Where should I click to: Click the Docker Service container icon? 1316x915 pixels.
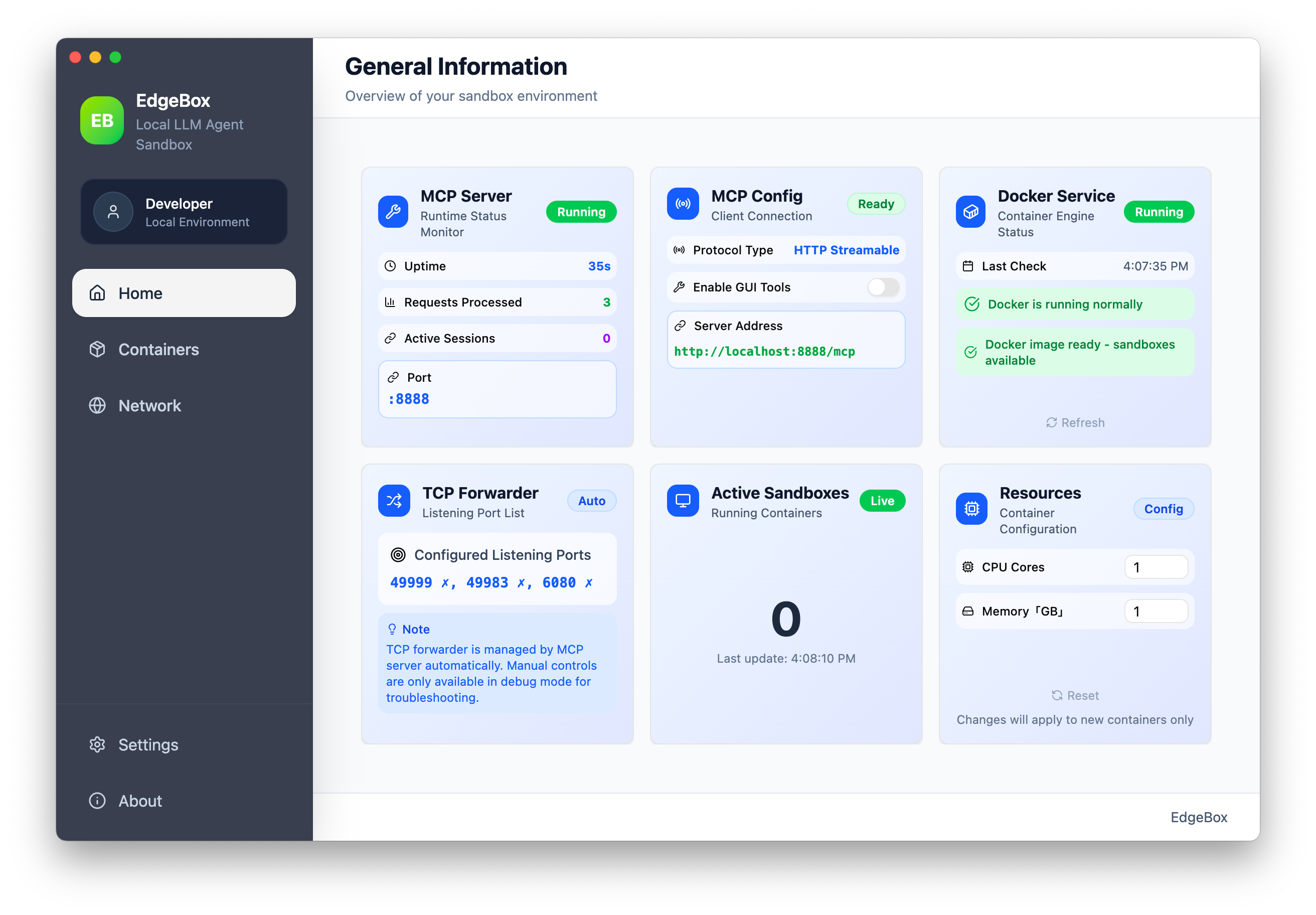tap(970, 212)
